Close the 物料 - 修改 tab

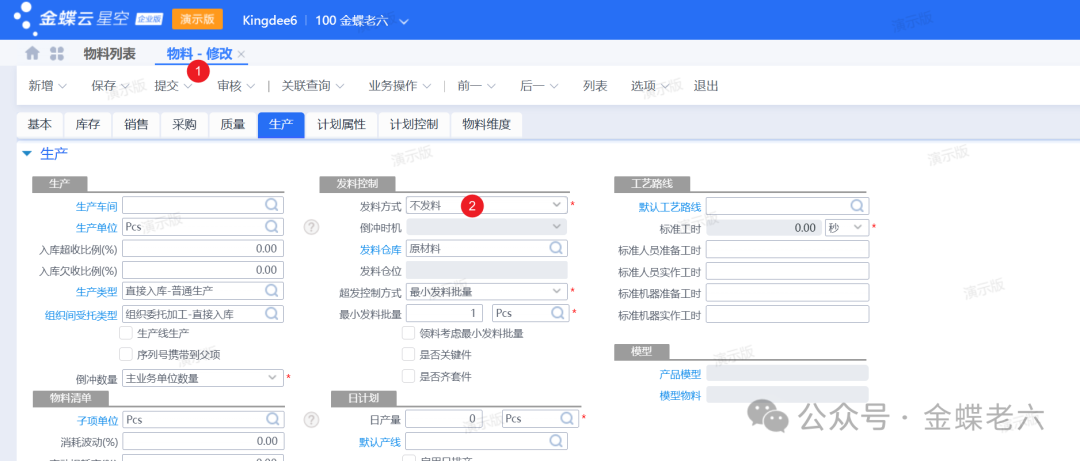242,55
